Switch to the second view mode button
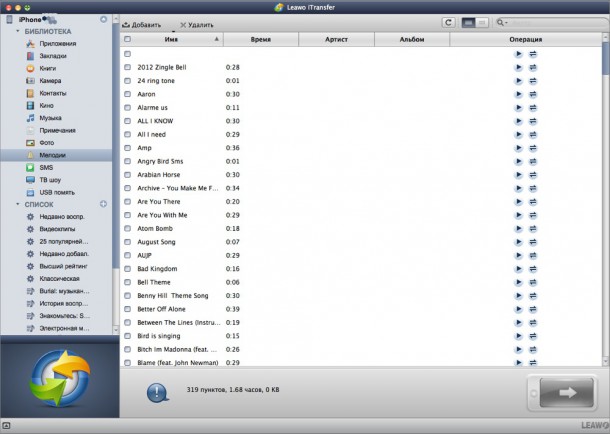Screen dimensions: 610x434 pyautogui.click(x=482, y=23)
